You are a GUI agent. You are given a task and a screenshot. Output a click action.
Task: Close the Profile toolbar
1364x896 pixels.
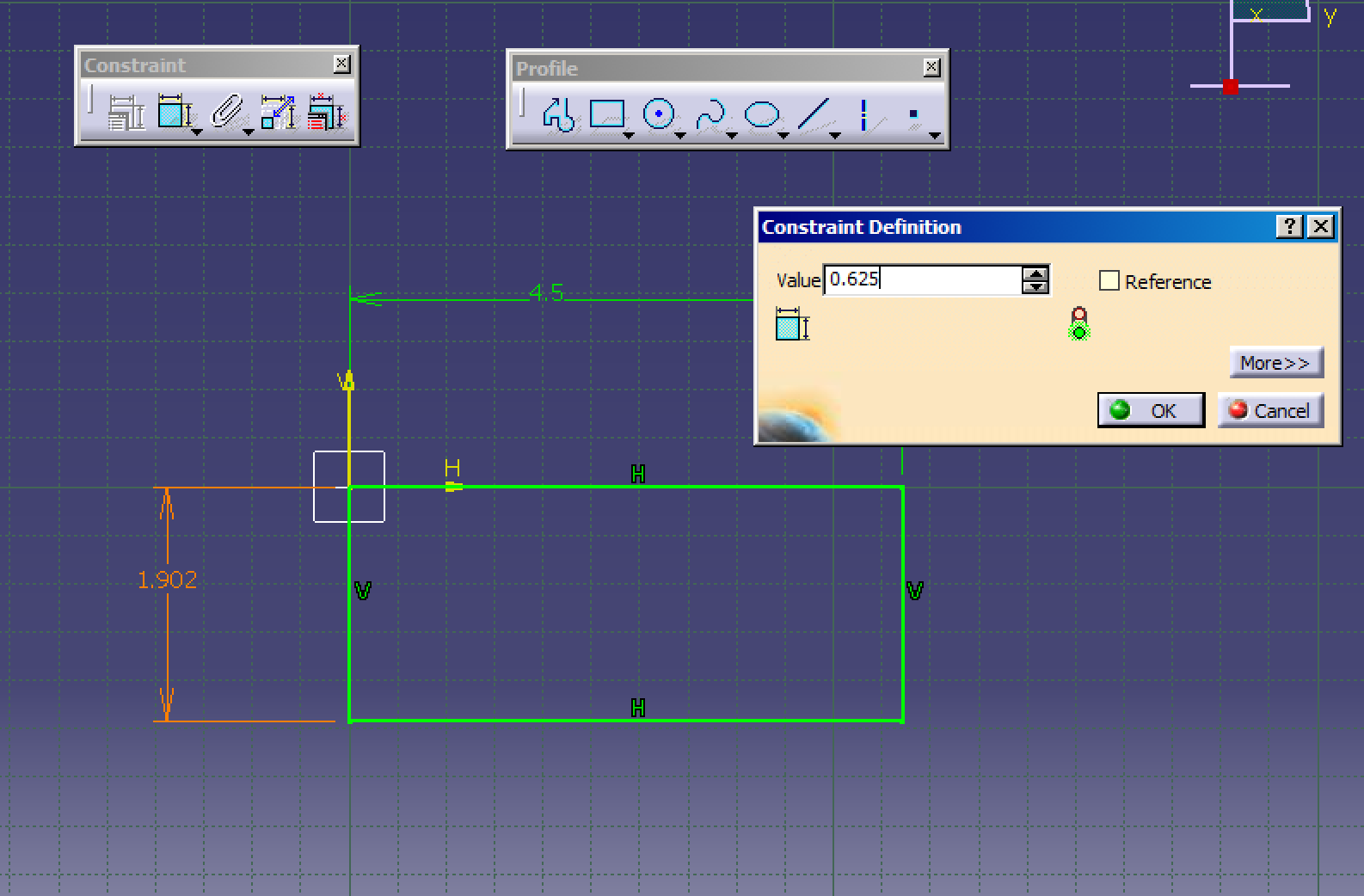tap(931, 67)
